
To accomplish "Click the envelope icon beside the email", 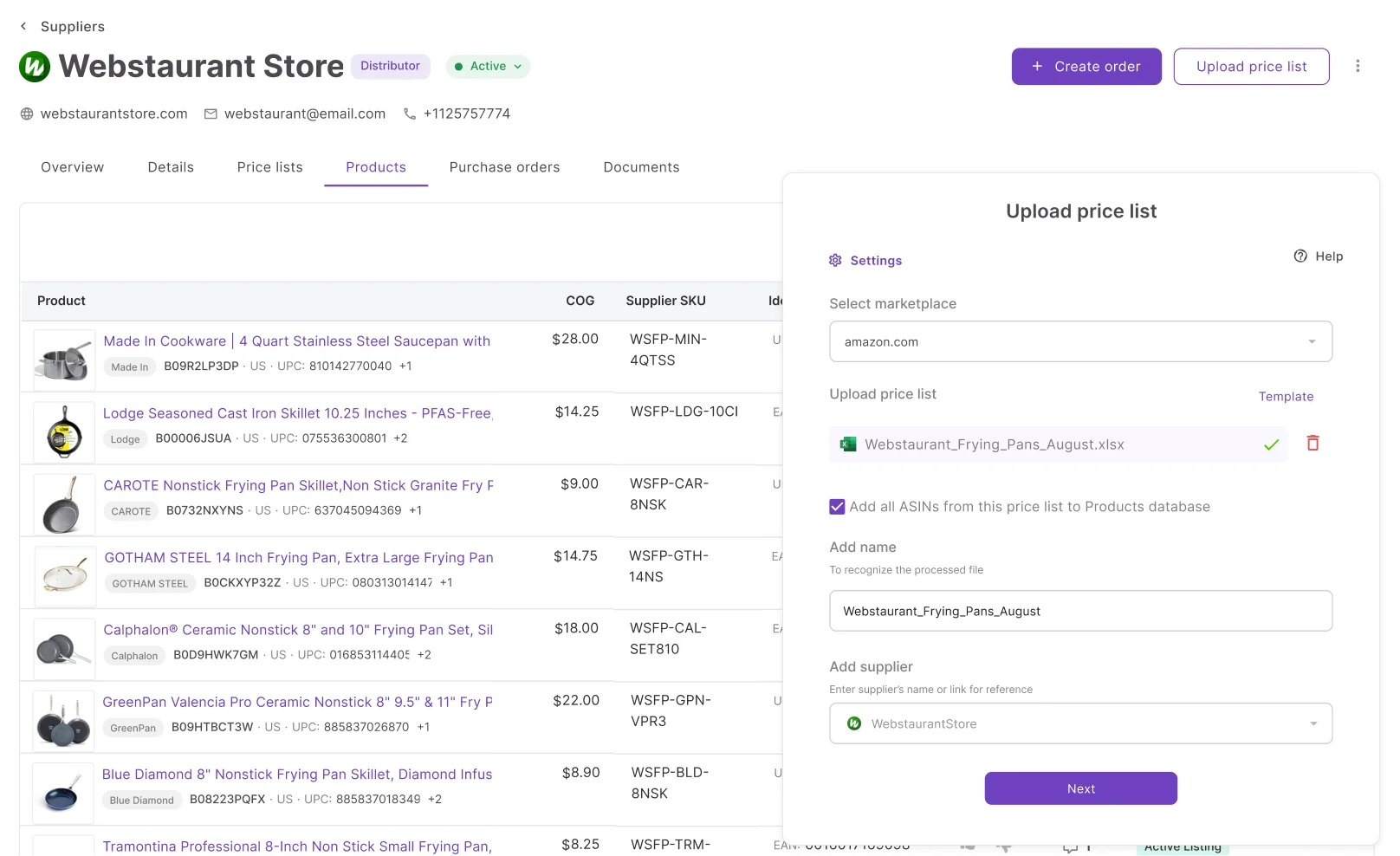I will point(211,113).
